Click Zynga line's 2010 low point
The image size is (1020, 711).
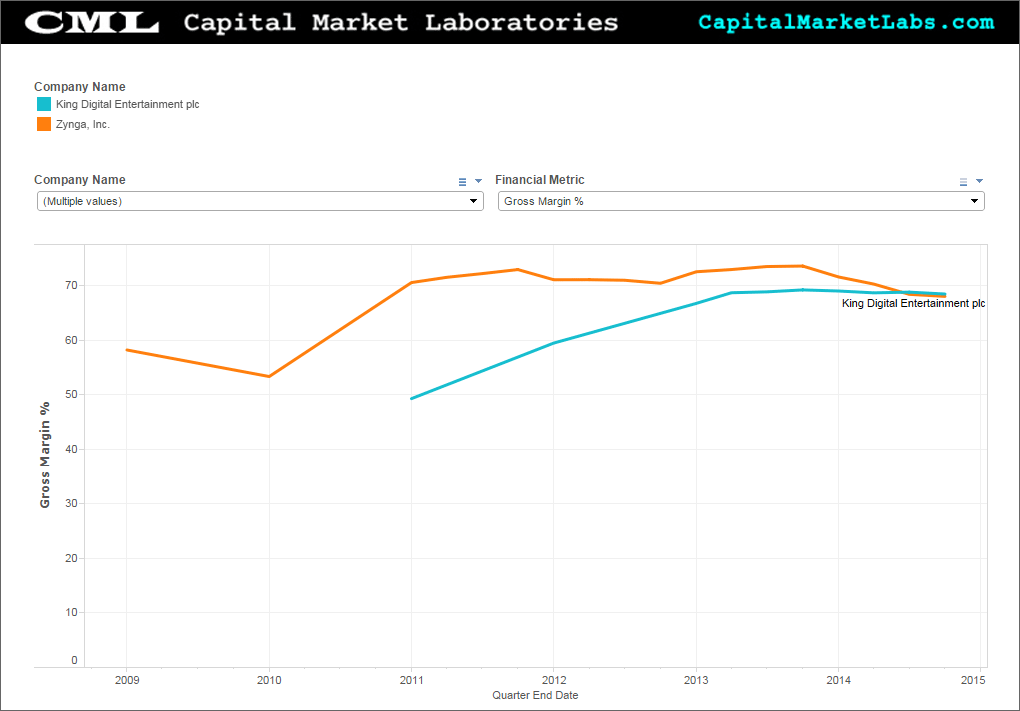pyautogui.click(x=269, y=376)
